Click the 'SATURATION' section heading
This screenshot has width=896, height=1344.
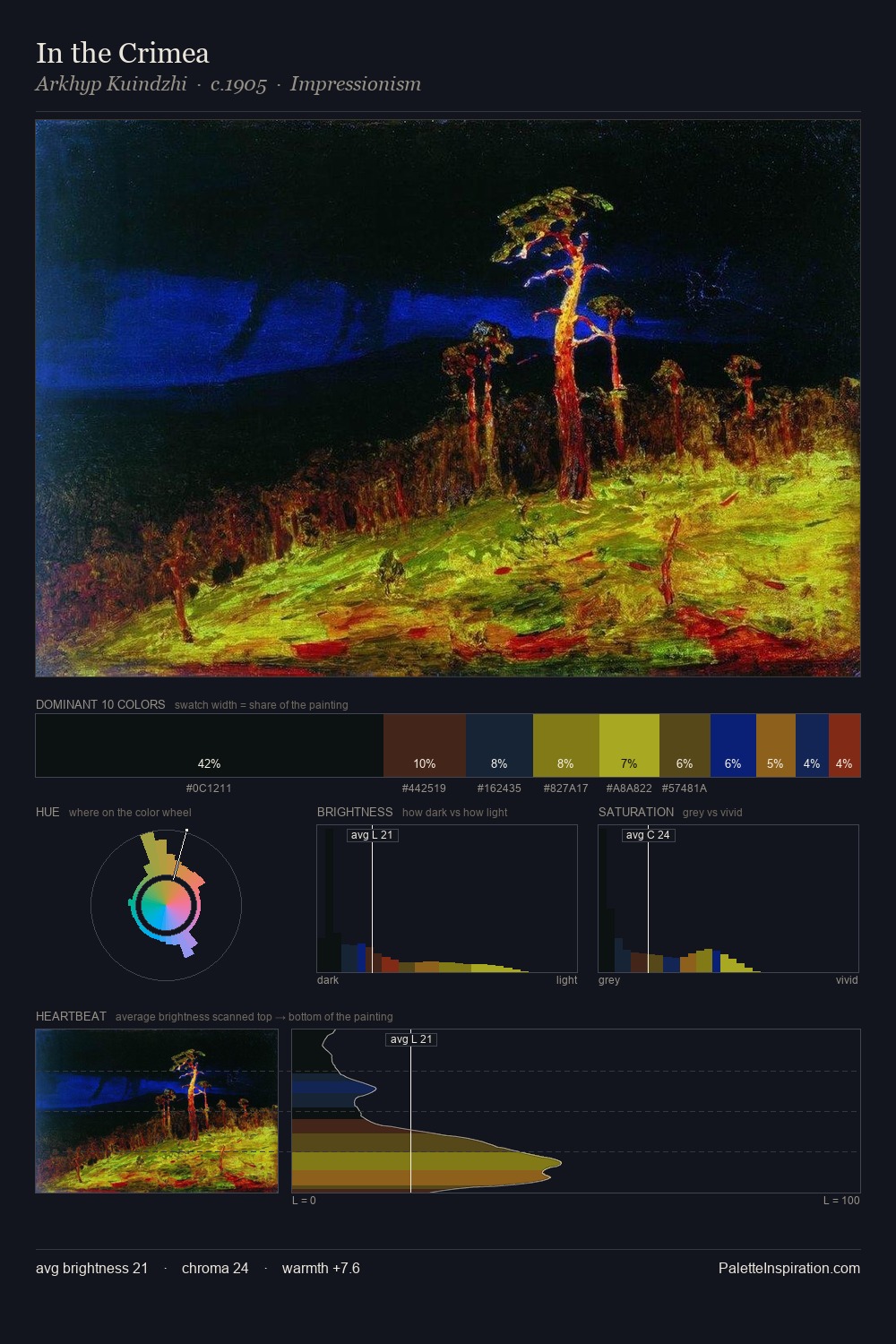(x=636, y=812)
